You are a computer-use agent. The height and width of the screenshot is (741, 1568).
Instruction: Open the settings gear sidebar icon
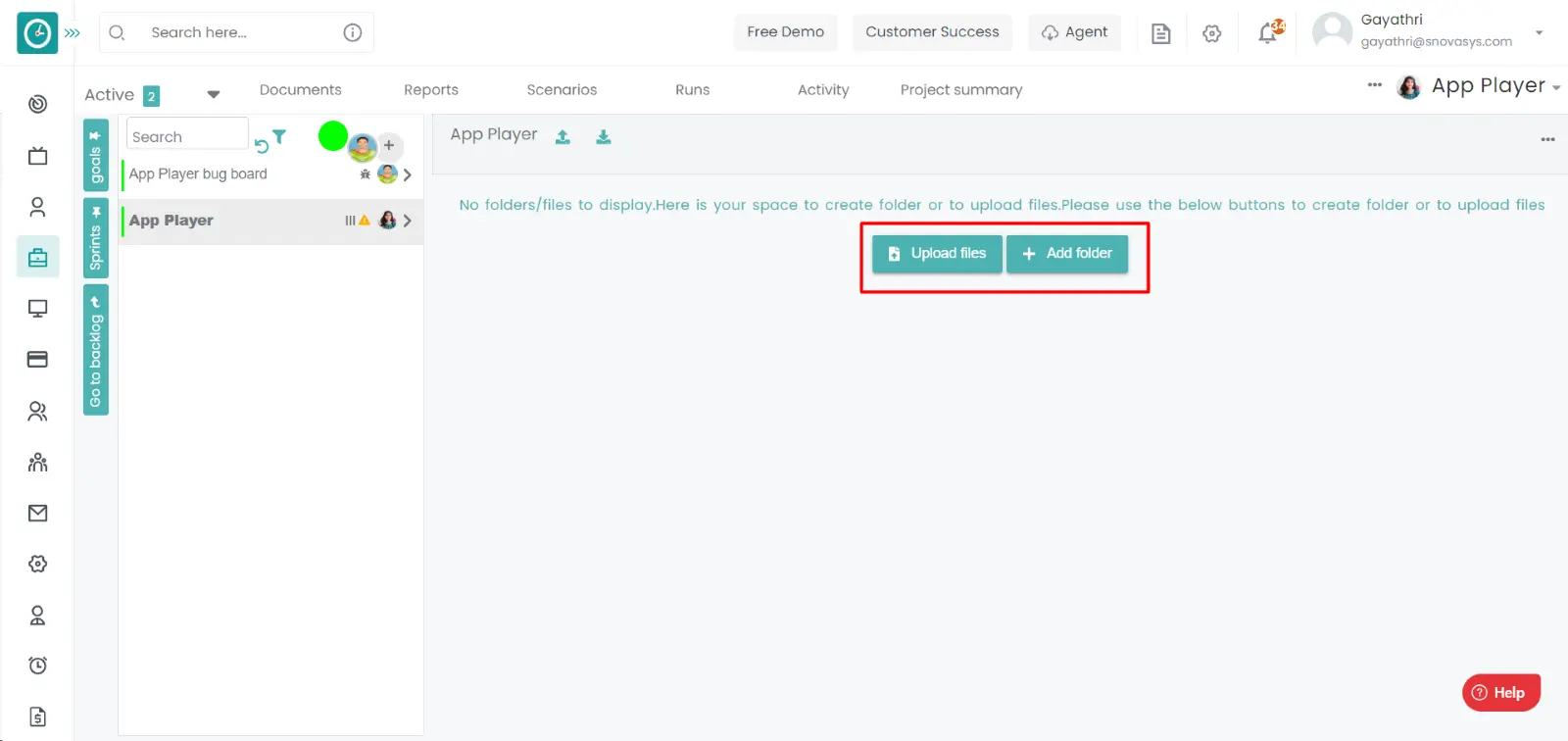pyautogui.click(x=37, y=564)
